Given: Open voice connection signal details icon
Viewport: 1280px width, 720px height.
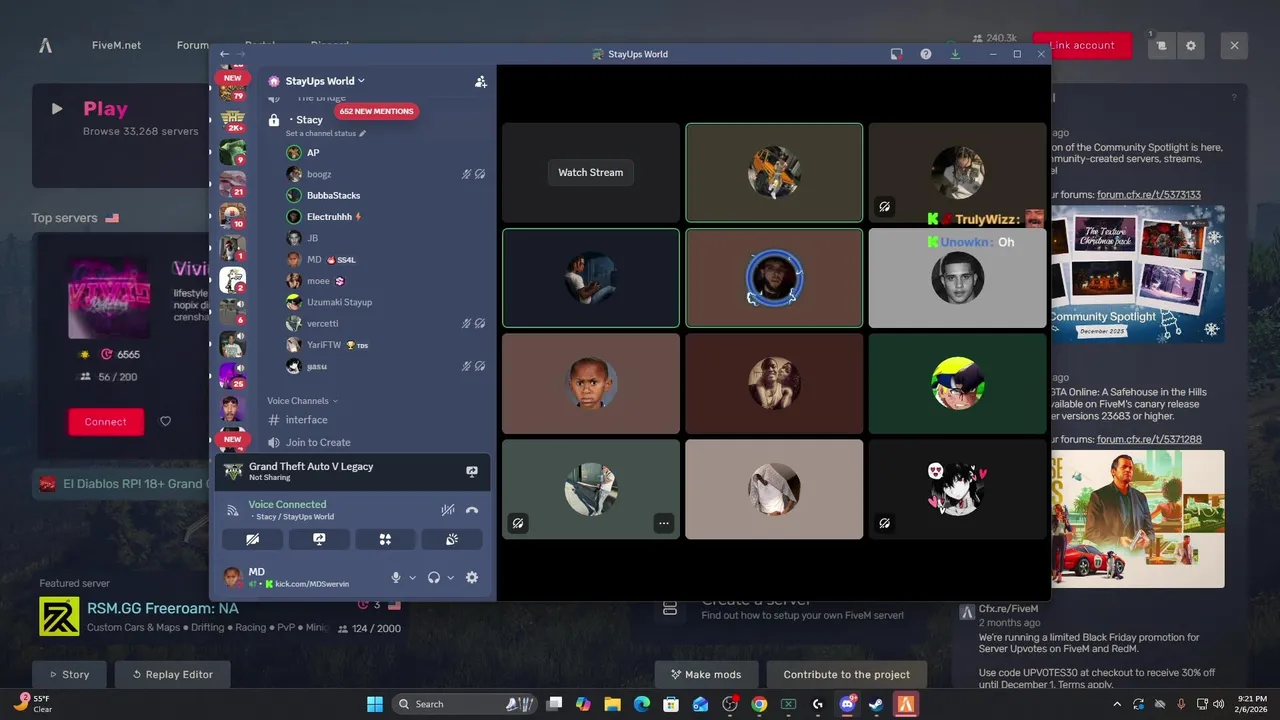Looking at the screenshot, I should (x=233, y=510).
